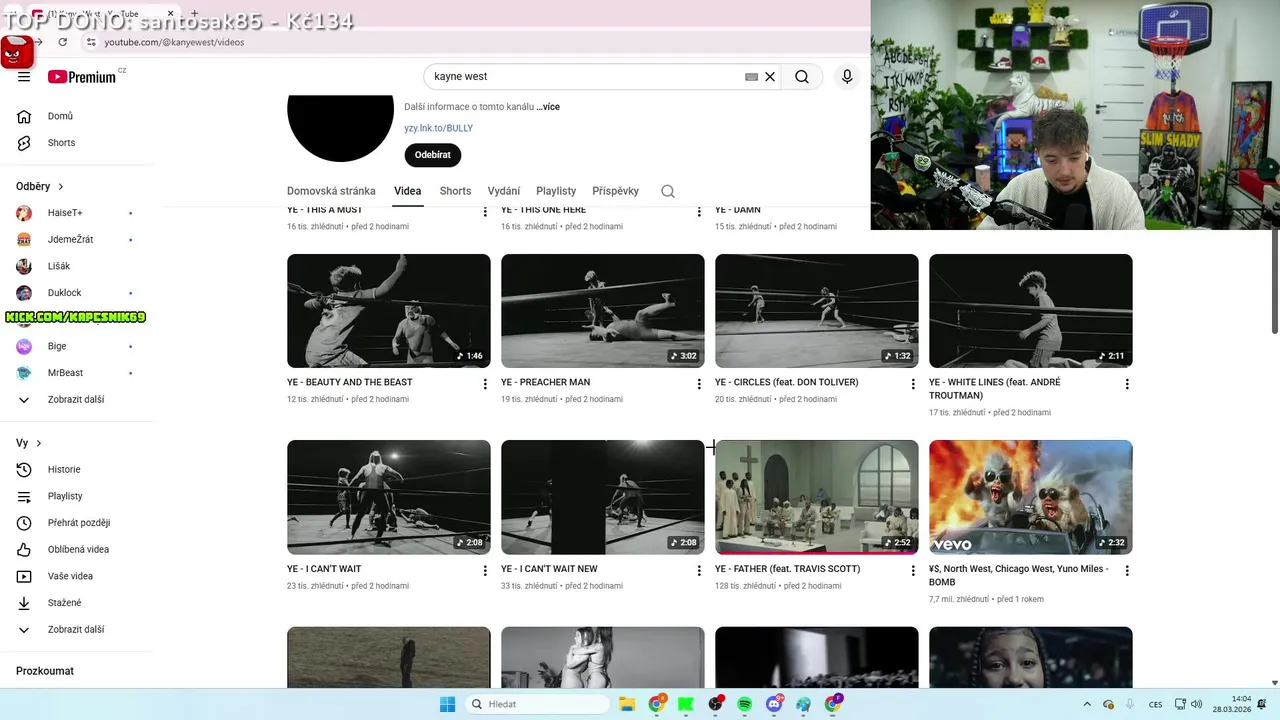Expand Odběry section chevron

61,186
